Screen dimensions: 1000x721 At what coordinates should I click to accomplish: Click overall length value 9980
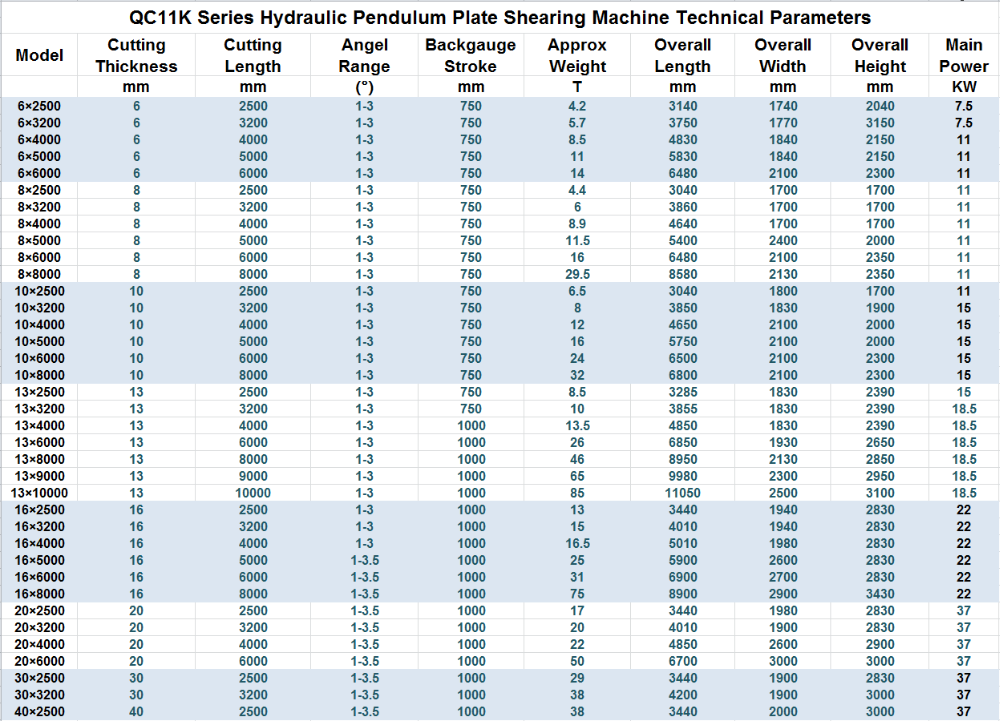click(682, 476)
